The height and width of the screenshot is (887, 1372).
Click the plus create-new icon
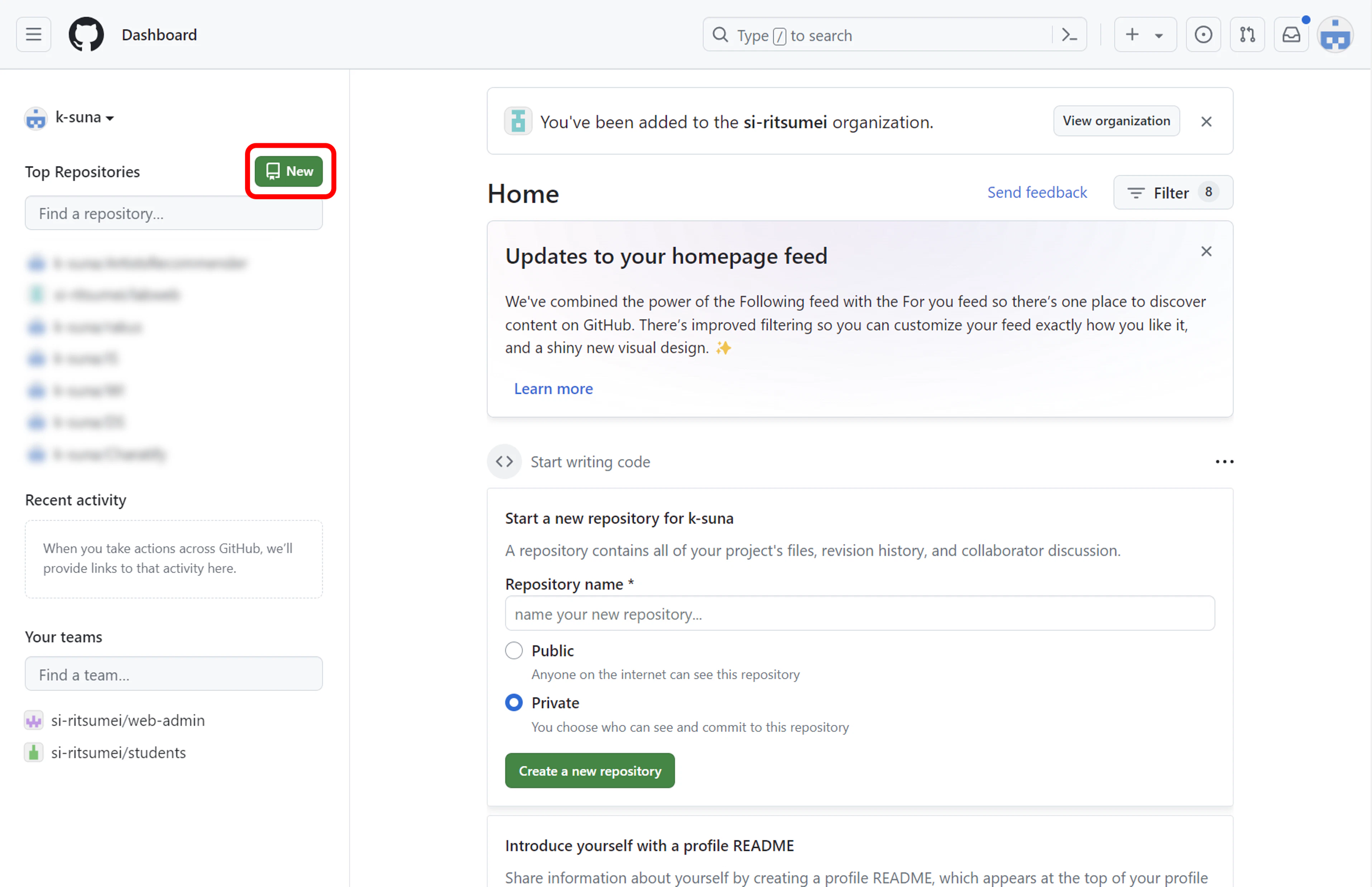[x=1132, y=34]
